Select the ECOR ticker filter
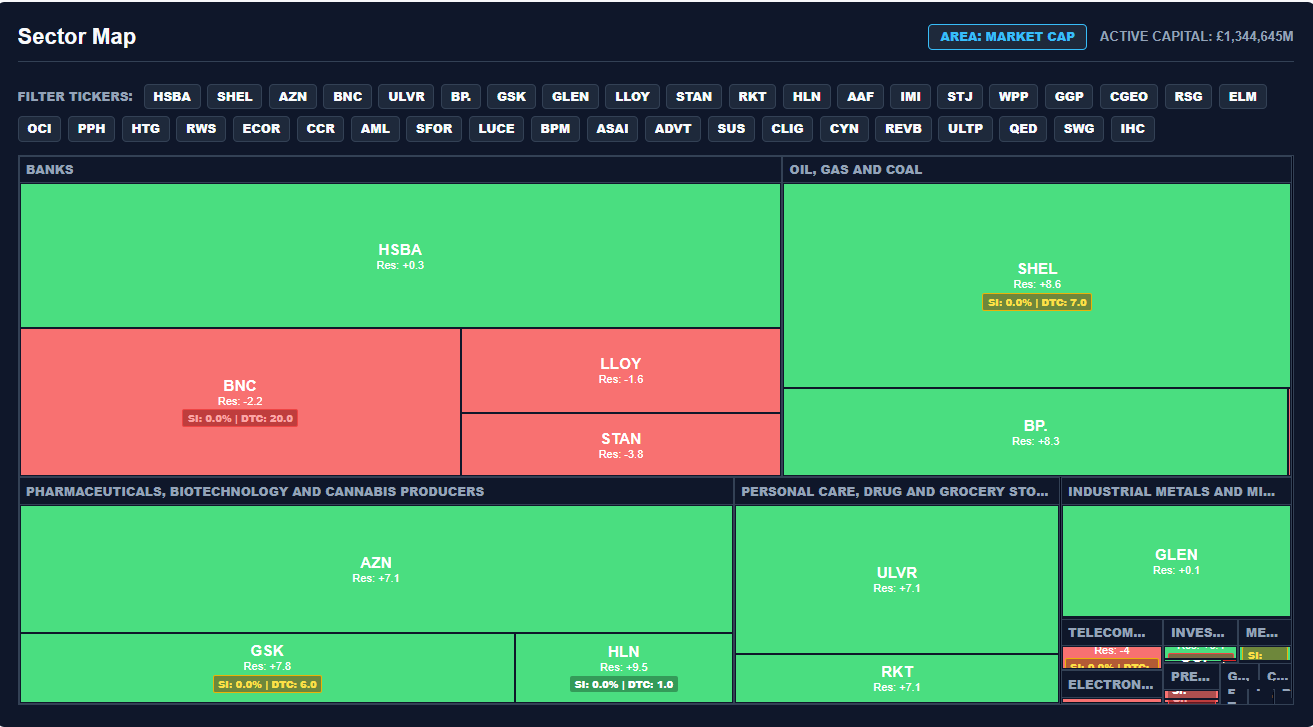Viewport: 1313px width, 727px height. [262, 129]
